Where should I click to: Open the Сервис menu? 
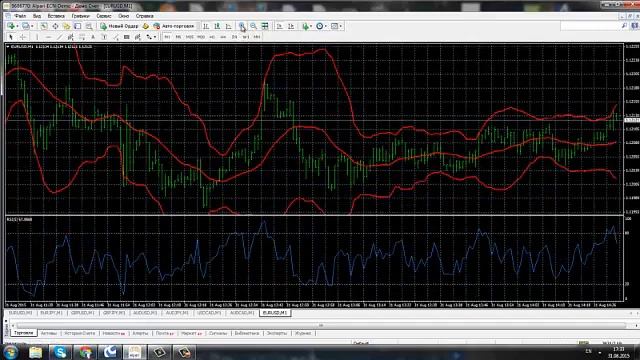[104, 16]
